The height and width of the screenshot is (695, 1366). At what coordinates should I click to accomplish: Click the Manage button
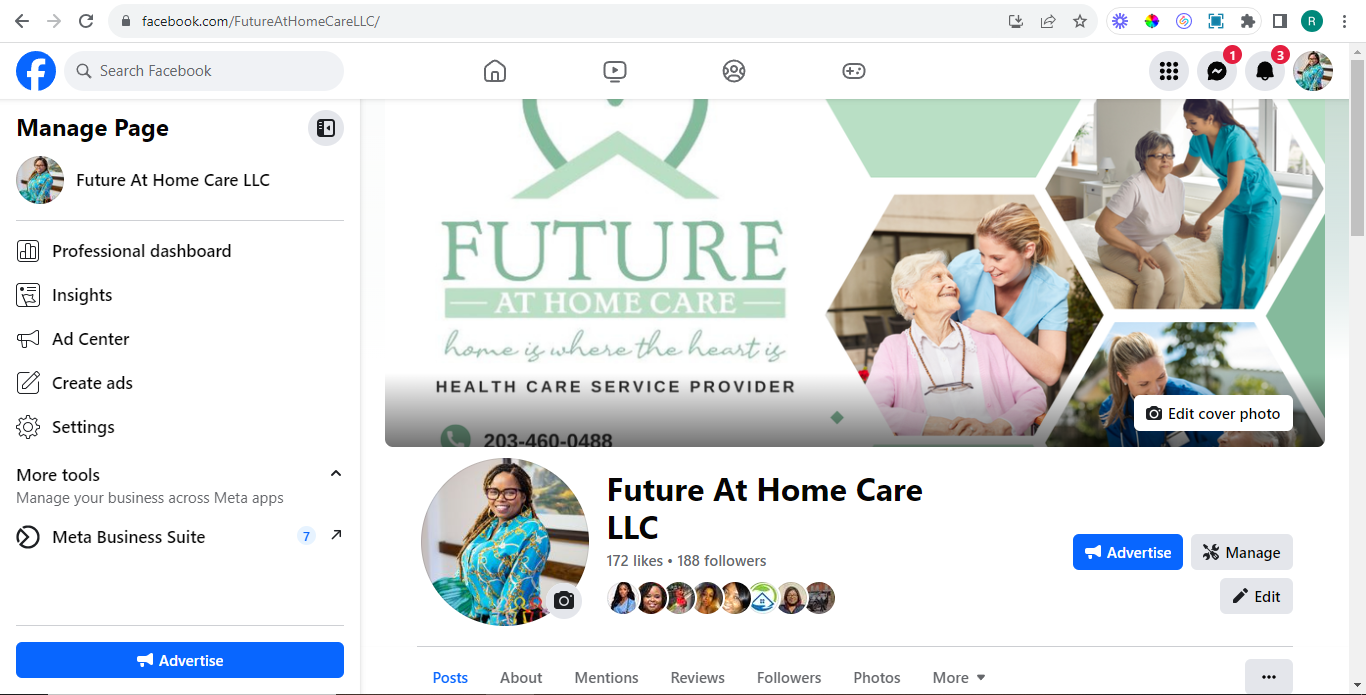(1242, 552)
